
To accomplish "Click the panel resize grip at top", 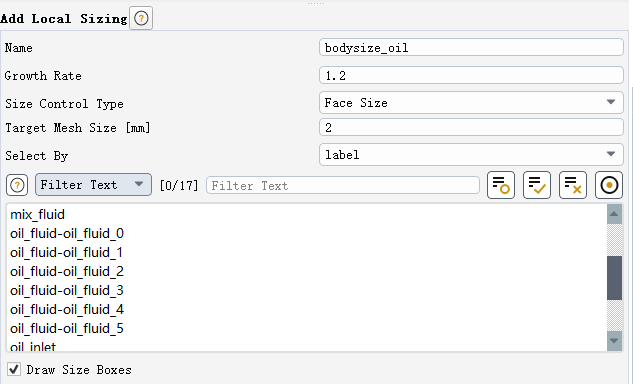I will [316, 3].
